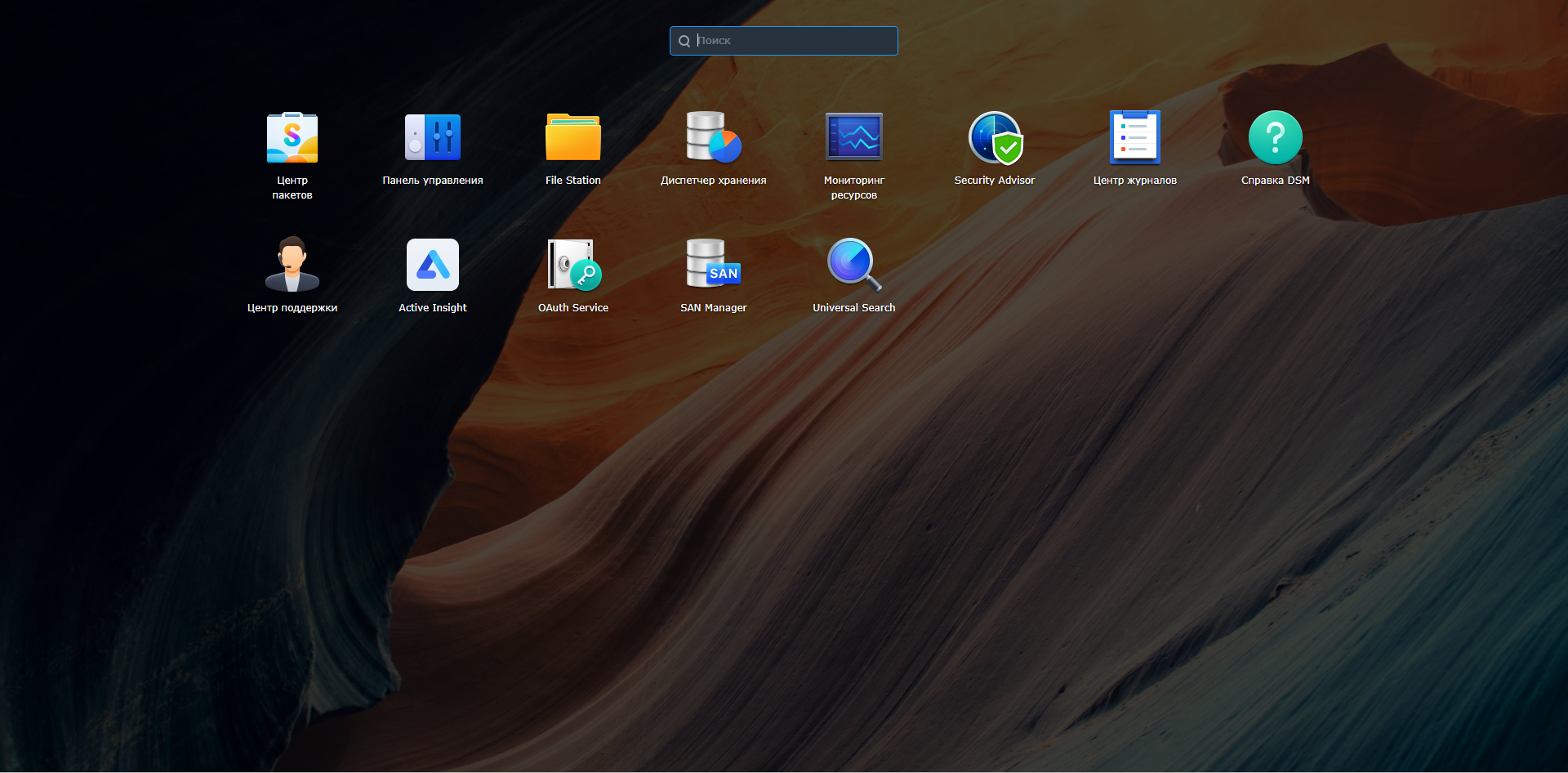Image resolution: width=1568 pixels, height=773 pixels.
Task: Click the magnifier icon in search box
Action: pyautogui.click(x=684, y=41)
